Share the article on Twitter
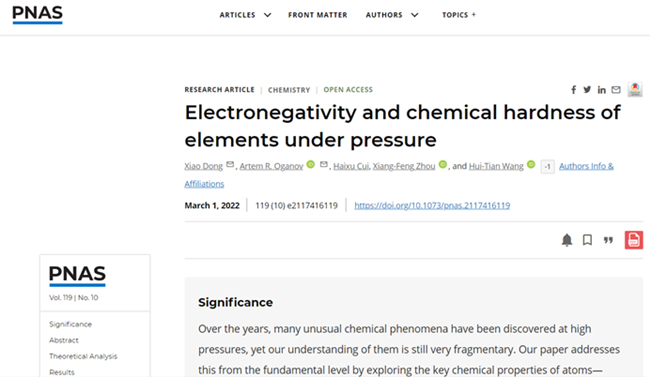Viewport: 650px width, 377px height. point(587,90)
